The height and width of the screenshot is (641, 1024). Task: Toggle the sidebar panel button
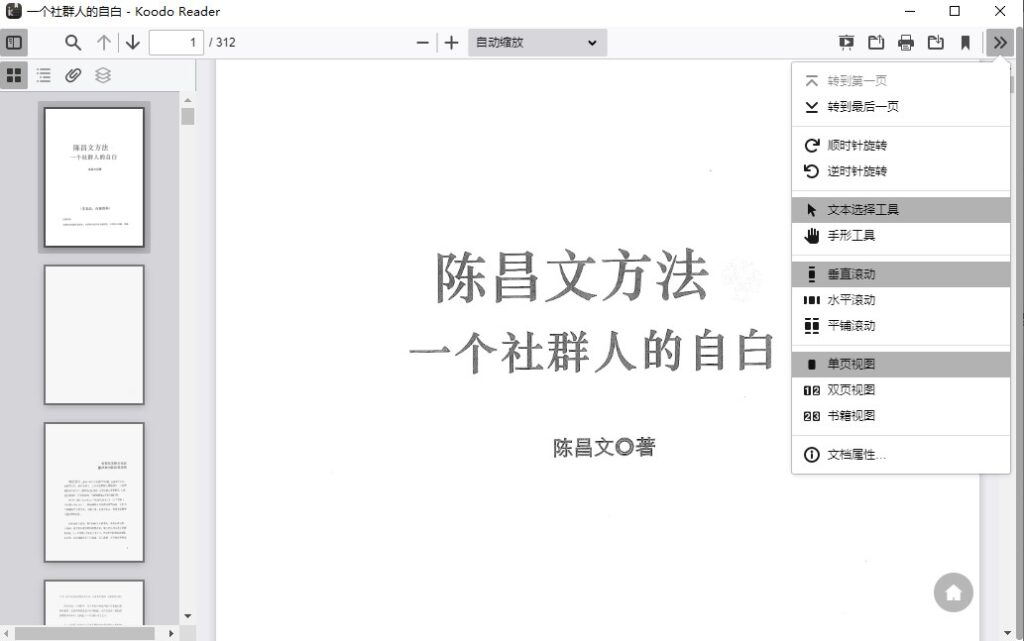[14, 43]
